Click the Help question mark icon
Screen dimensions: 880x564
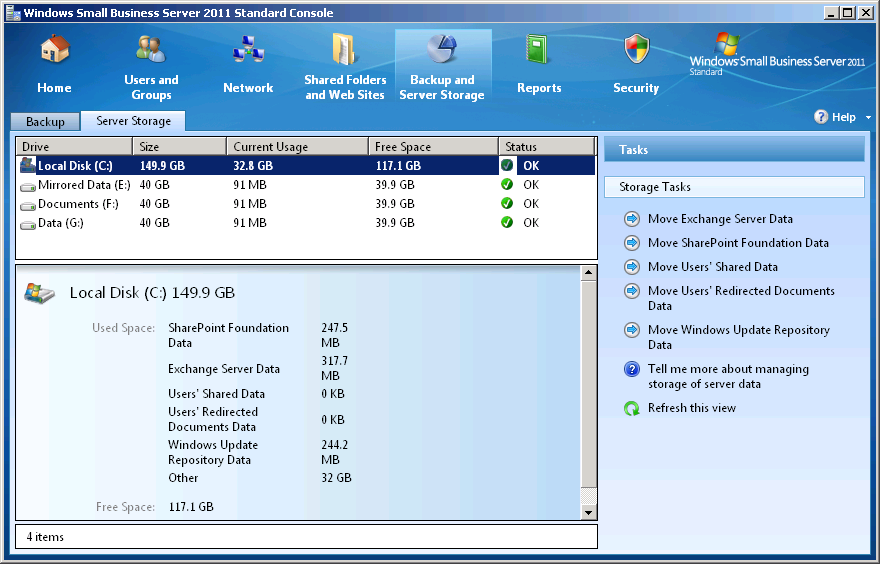point(821,117)
